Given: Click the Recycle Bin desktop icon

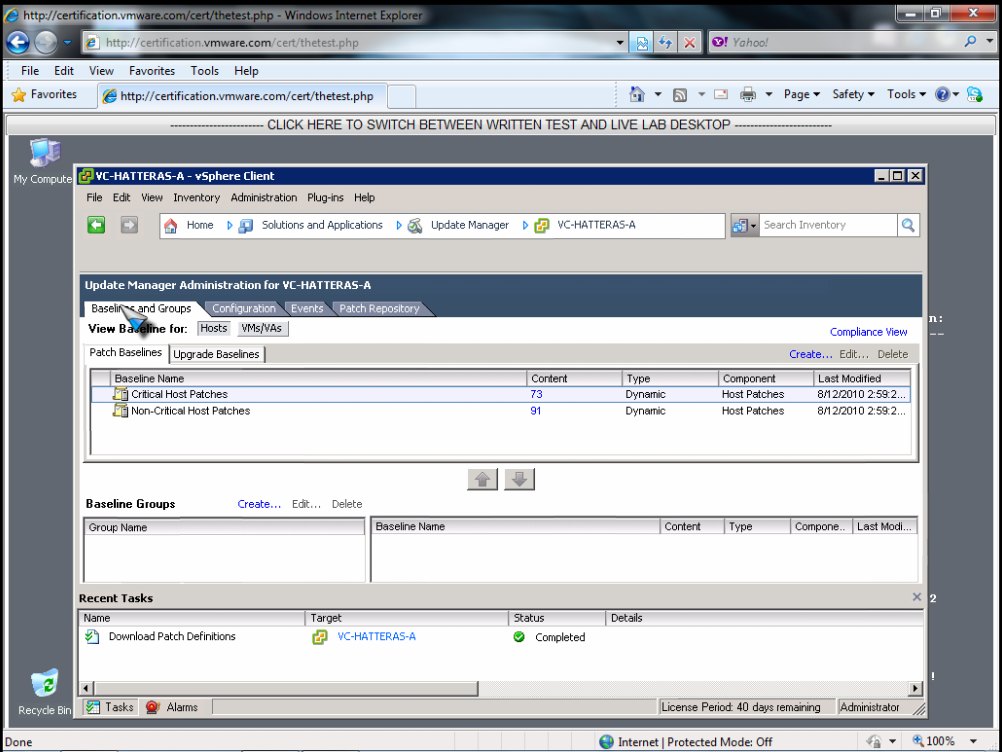Looking at the screenshot, I should click(45, 684).
